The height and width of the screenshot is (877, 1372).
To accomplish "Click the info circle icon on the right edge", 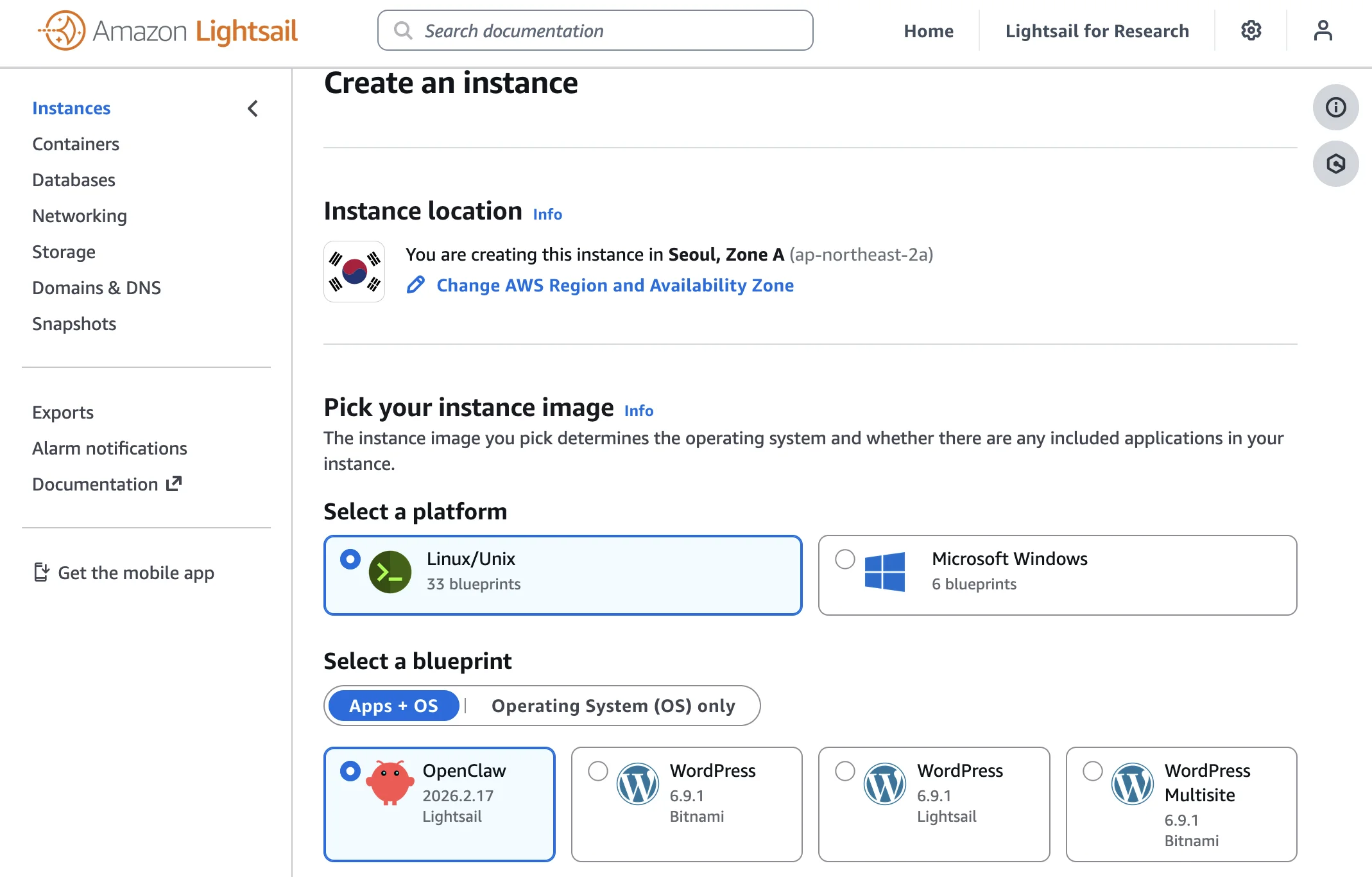I will (1335, 107).
